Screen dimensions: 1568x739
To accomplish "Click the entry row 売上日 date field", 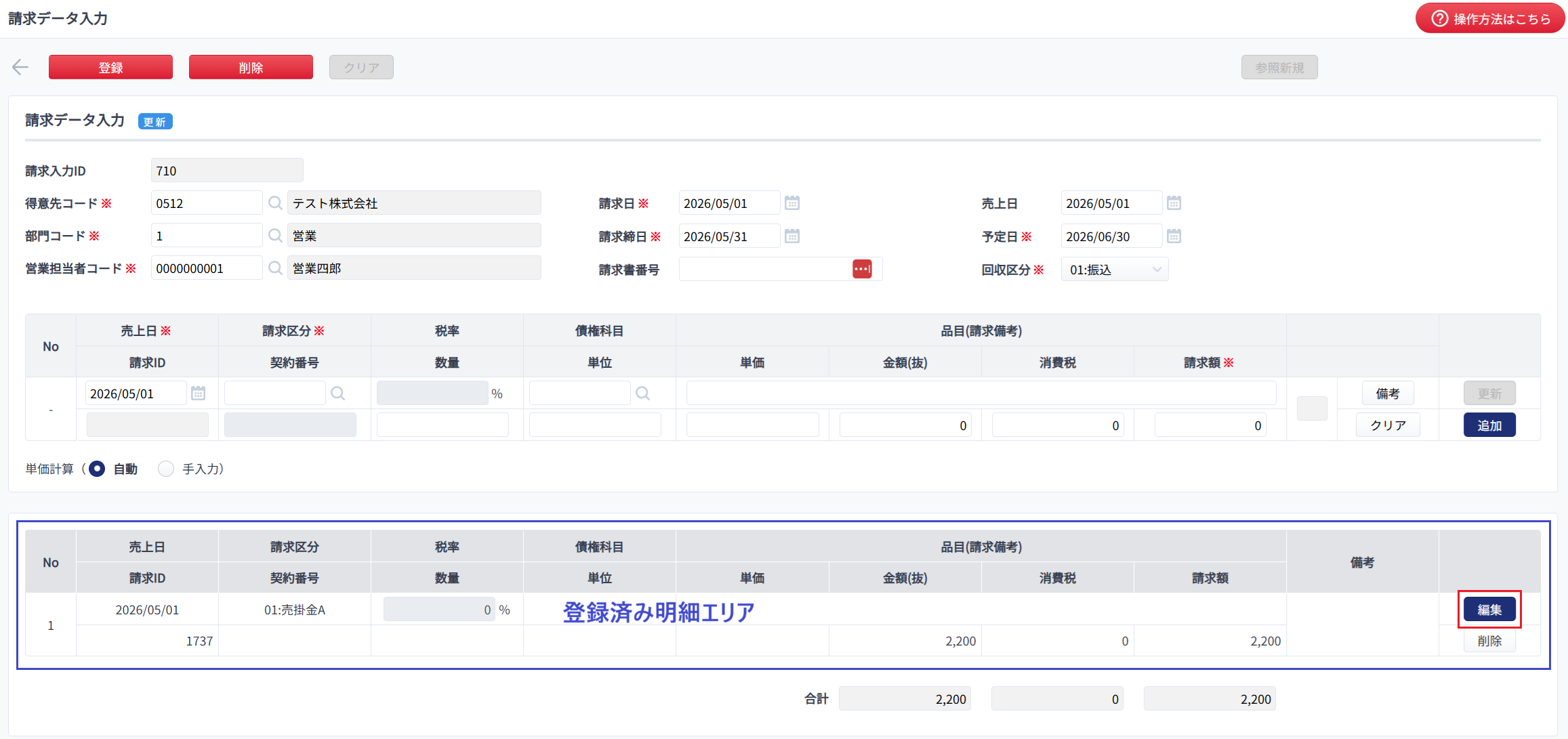I will click(136, 394).
